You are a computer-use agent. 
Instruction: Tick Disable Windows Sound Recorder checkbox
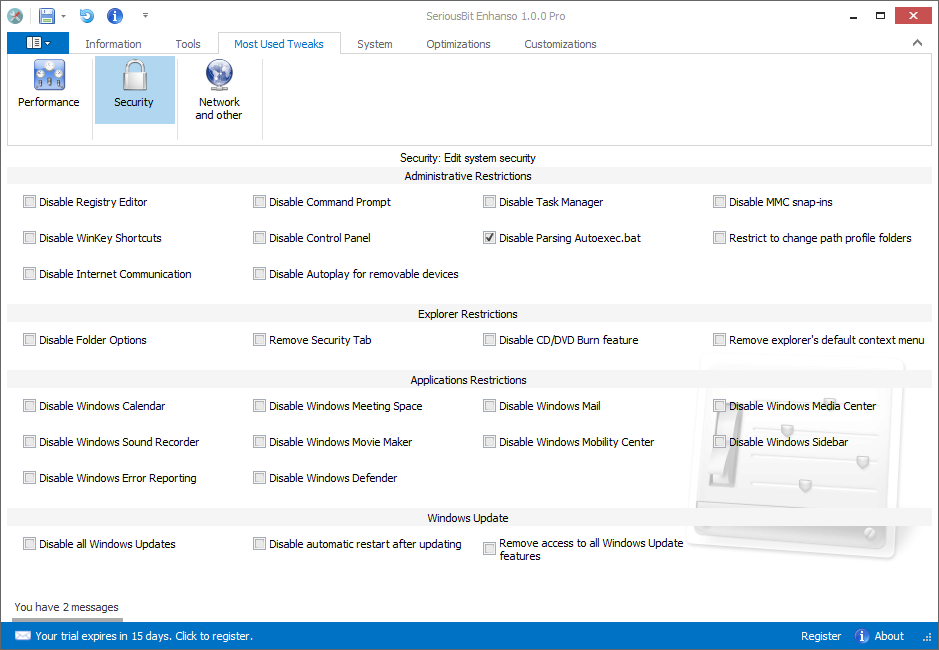(x=29, y=442)
